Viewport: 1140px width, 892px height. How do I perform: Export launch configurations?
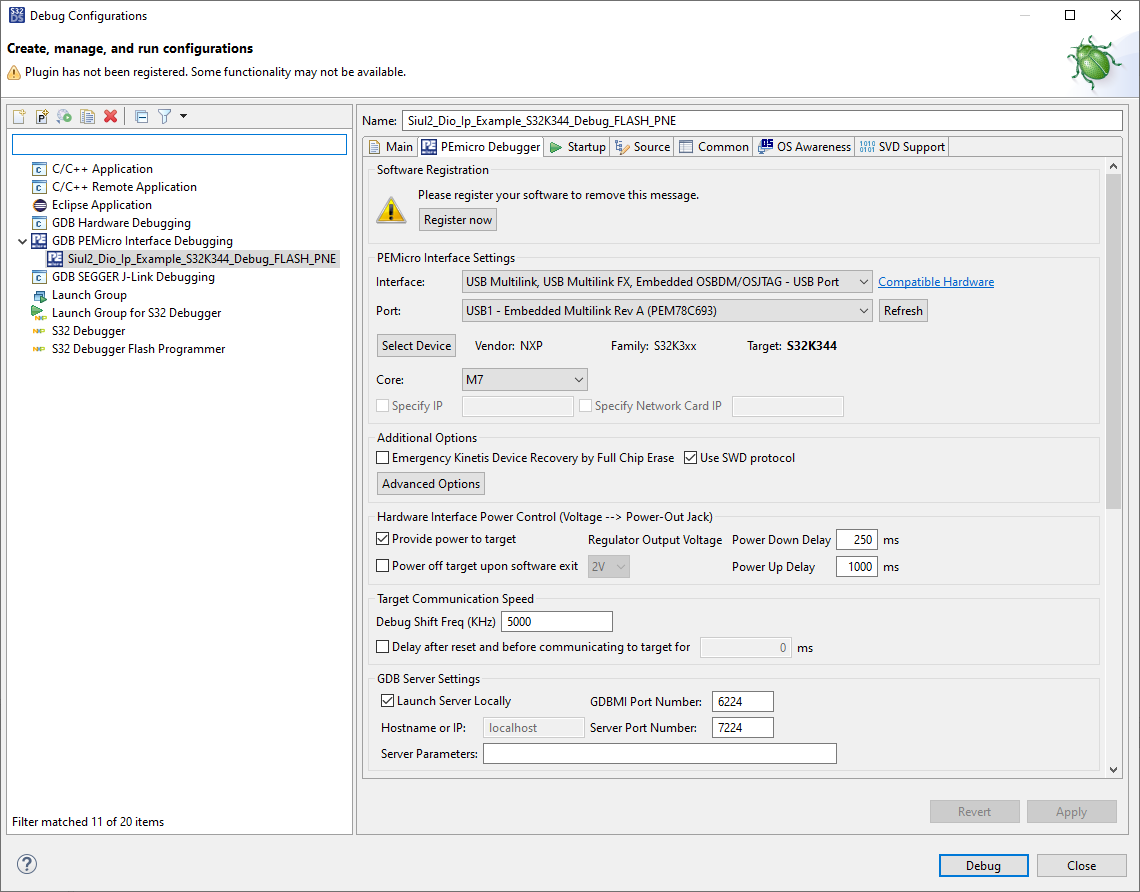(63, 116)
